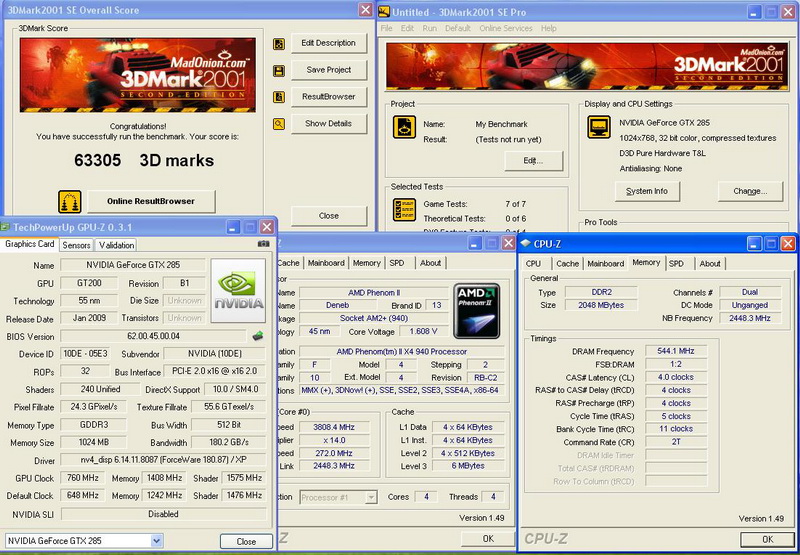Viewport: 800px width, 555px height.
Task: Open the Help menu in 3DMark Pro
Action: pos(548,29)
